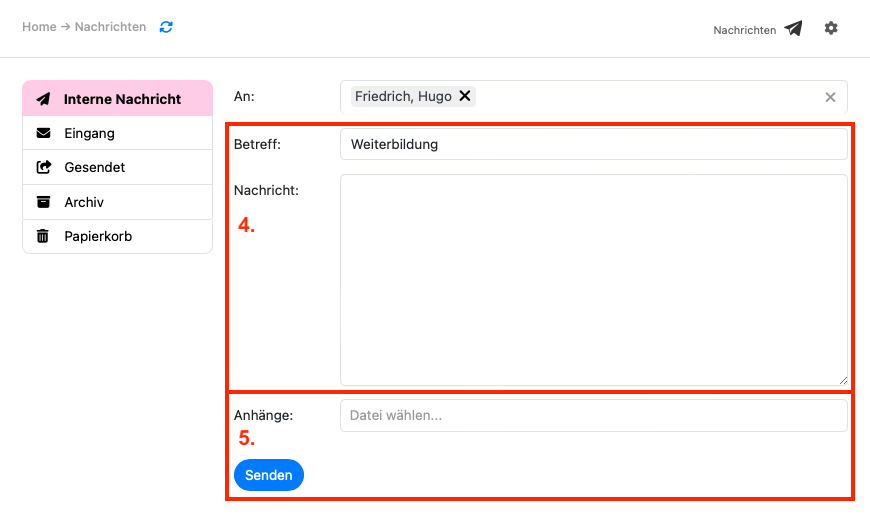Click the empty area of the An recipient field
Image resolution: width=870 pixels, height=526 pixels.
point(640,97)
